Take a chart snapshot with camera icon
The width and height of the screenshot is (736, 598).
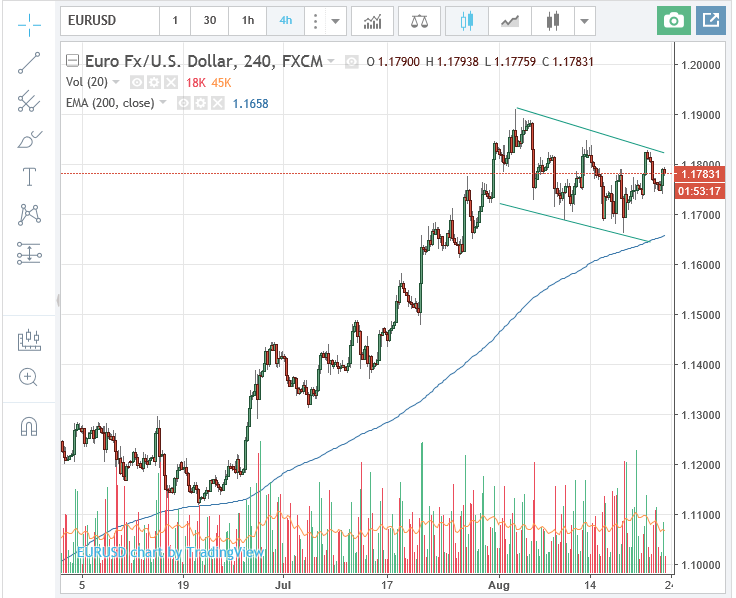click(x=675, y=21)
